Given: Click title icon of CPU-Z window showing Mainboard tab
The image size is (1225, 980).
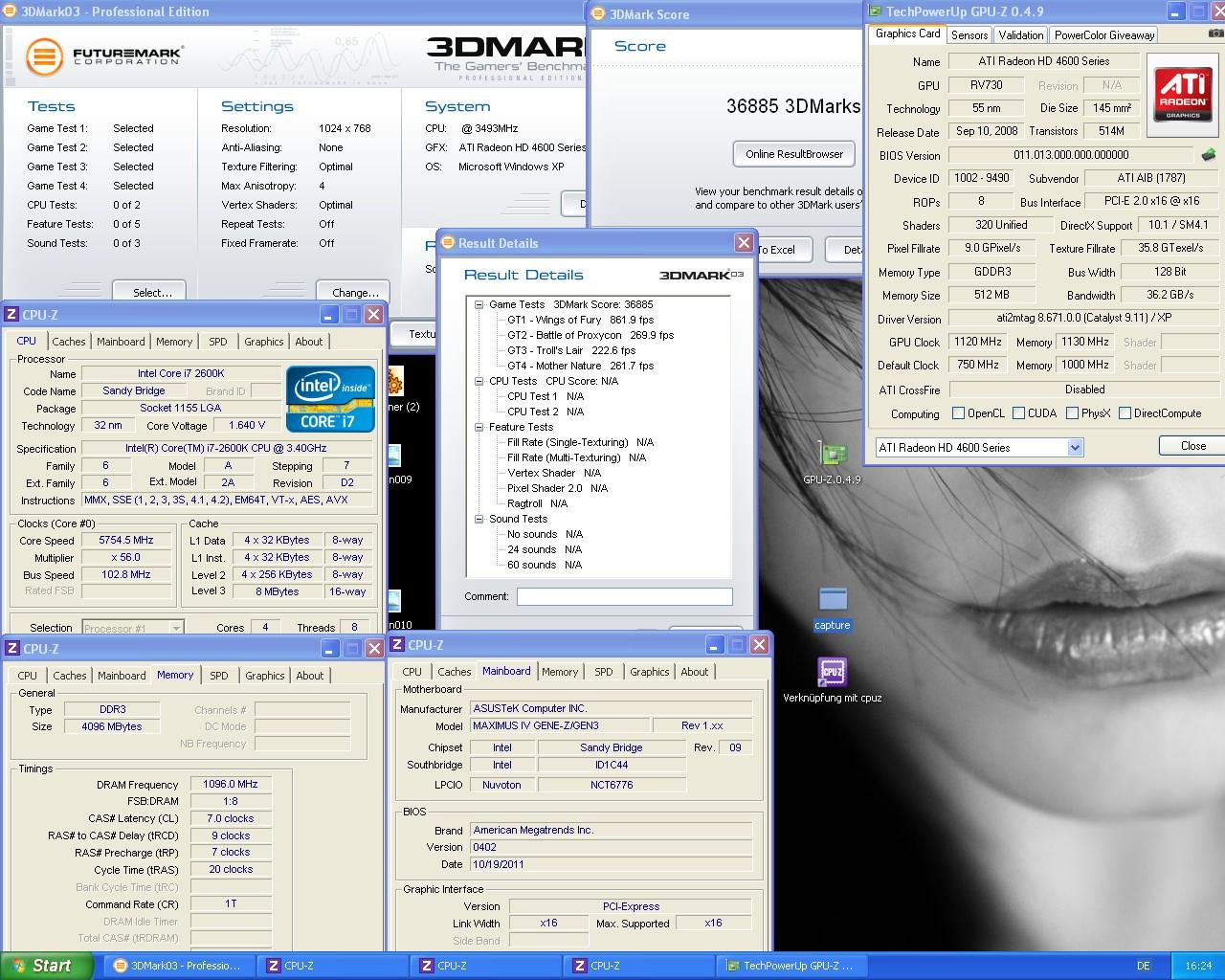Looking at the screenshot, I should click(x=398, y=645).
